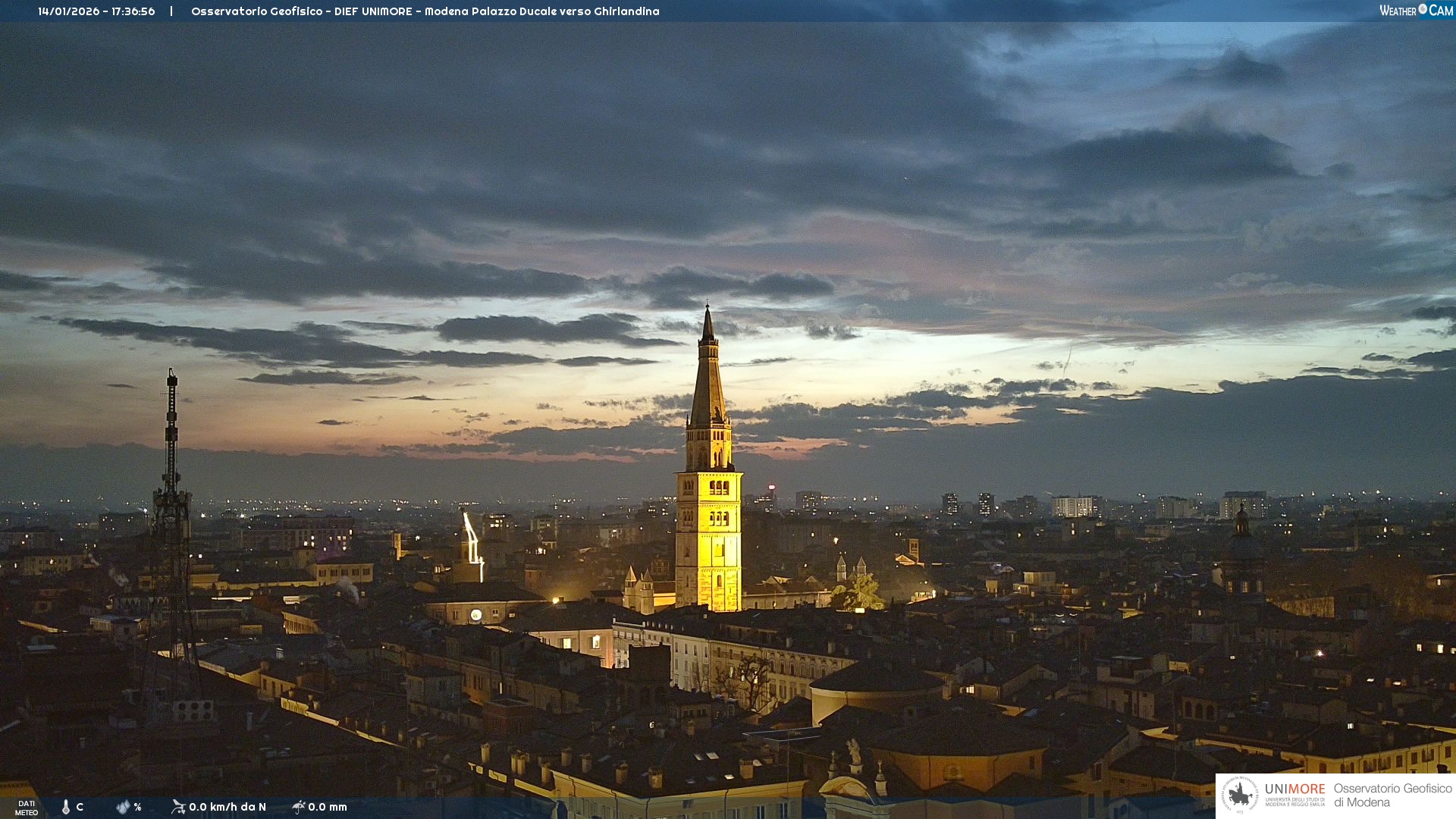Click the camera lens in the WeatherCam logo
Image resolution: width=1456 pixels, height=819 pixels.
click(1423, 9)
